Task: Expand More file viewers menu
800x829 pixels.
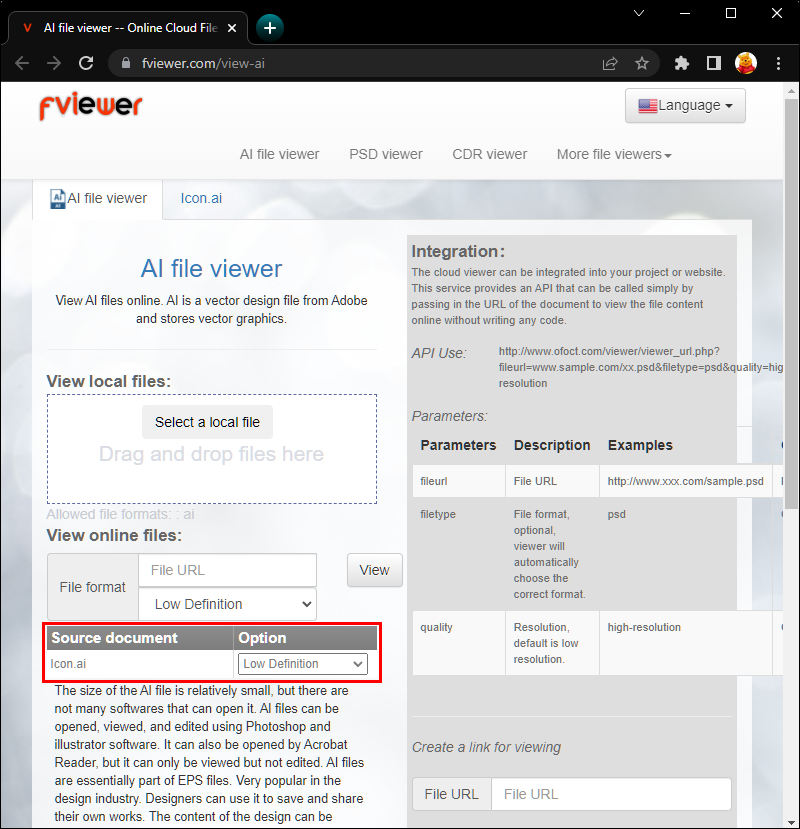Action: [614, 154]
